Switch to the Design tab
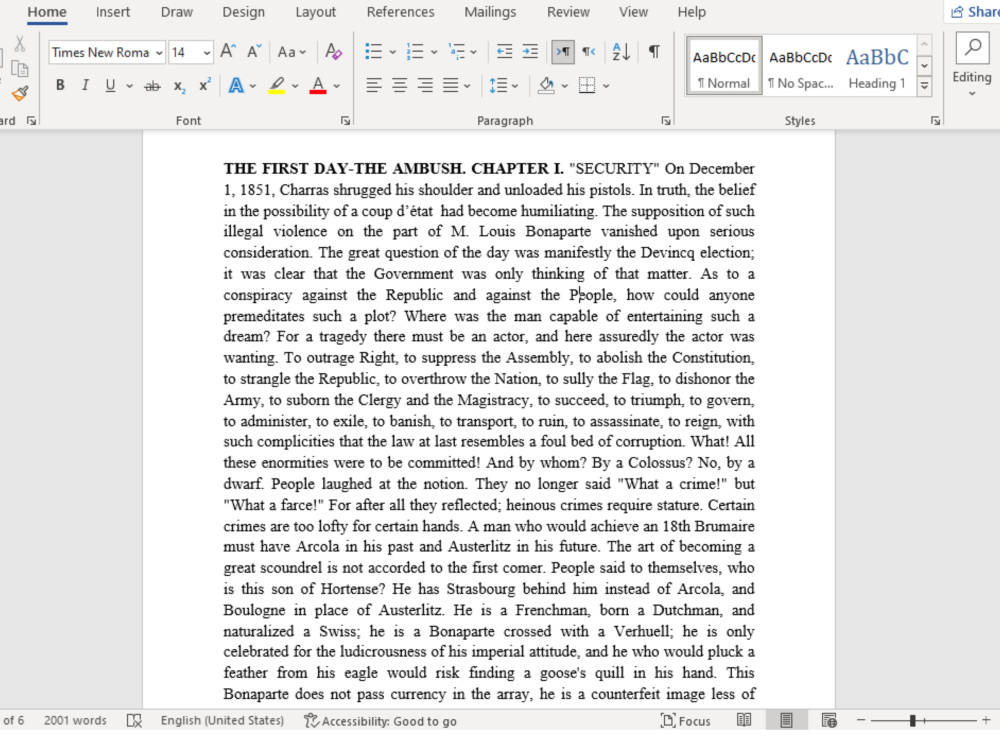The width and height of the screenshot is (1000, 750). [243, 12]
